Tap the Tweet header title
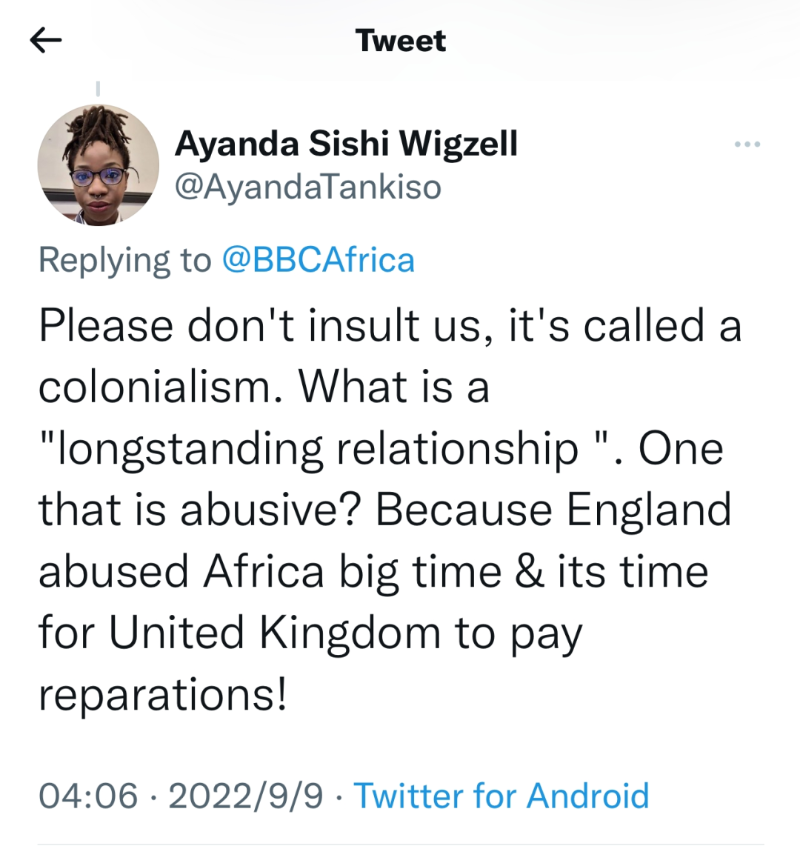Screen dimensions: 800x846 click(400, 41)
